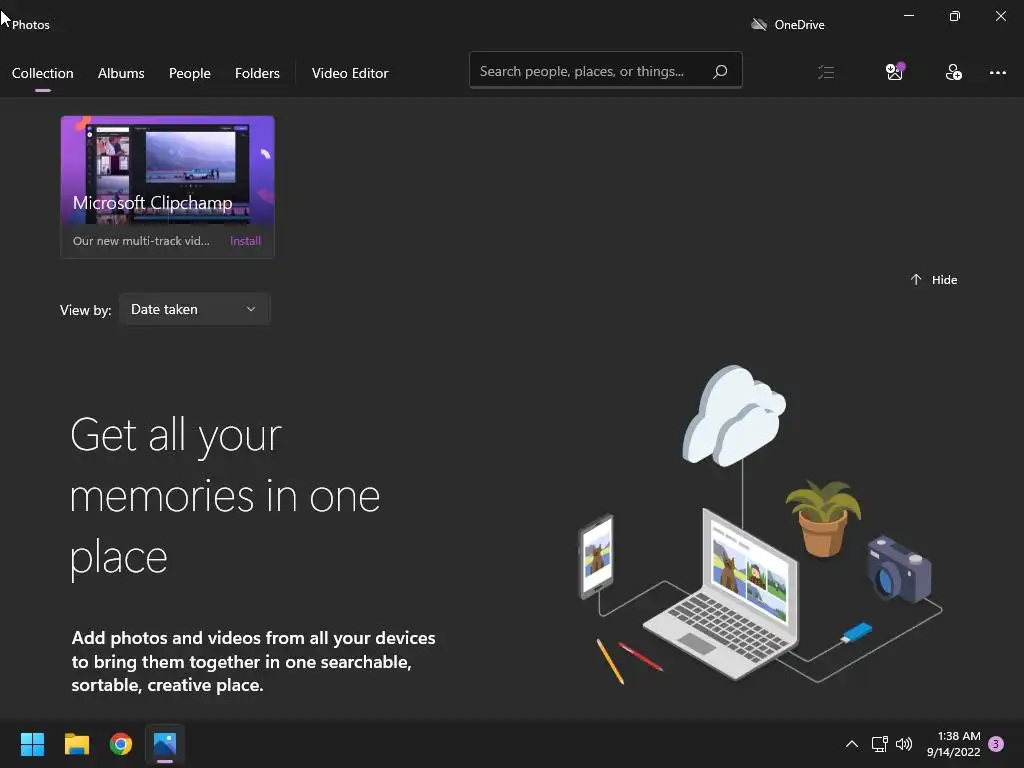Open the People tab

(189, 73)
